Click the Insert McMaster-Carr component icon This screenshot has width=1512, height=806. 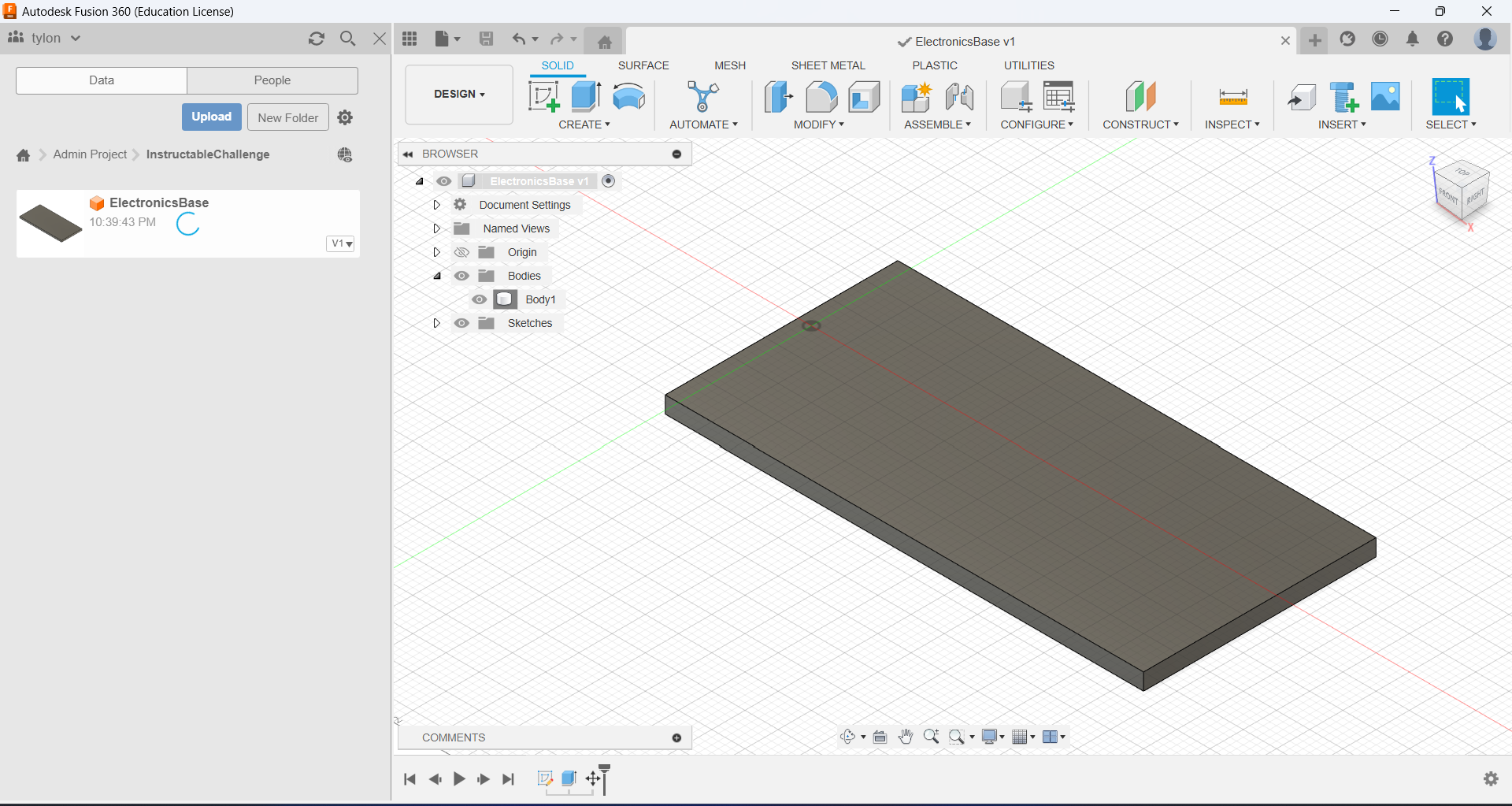pyautogui.click(x=1343, y=97)
